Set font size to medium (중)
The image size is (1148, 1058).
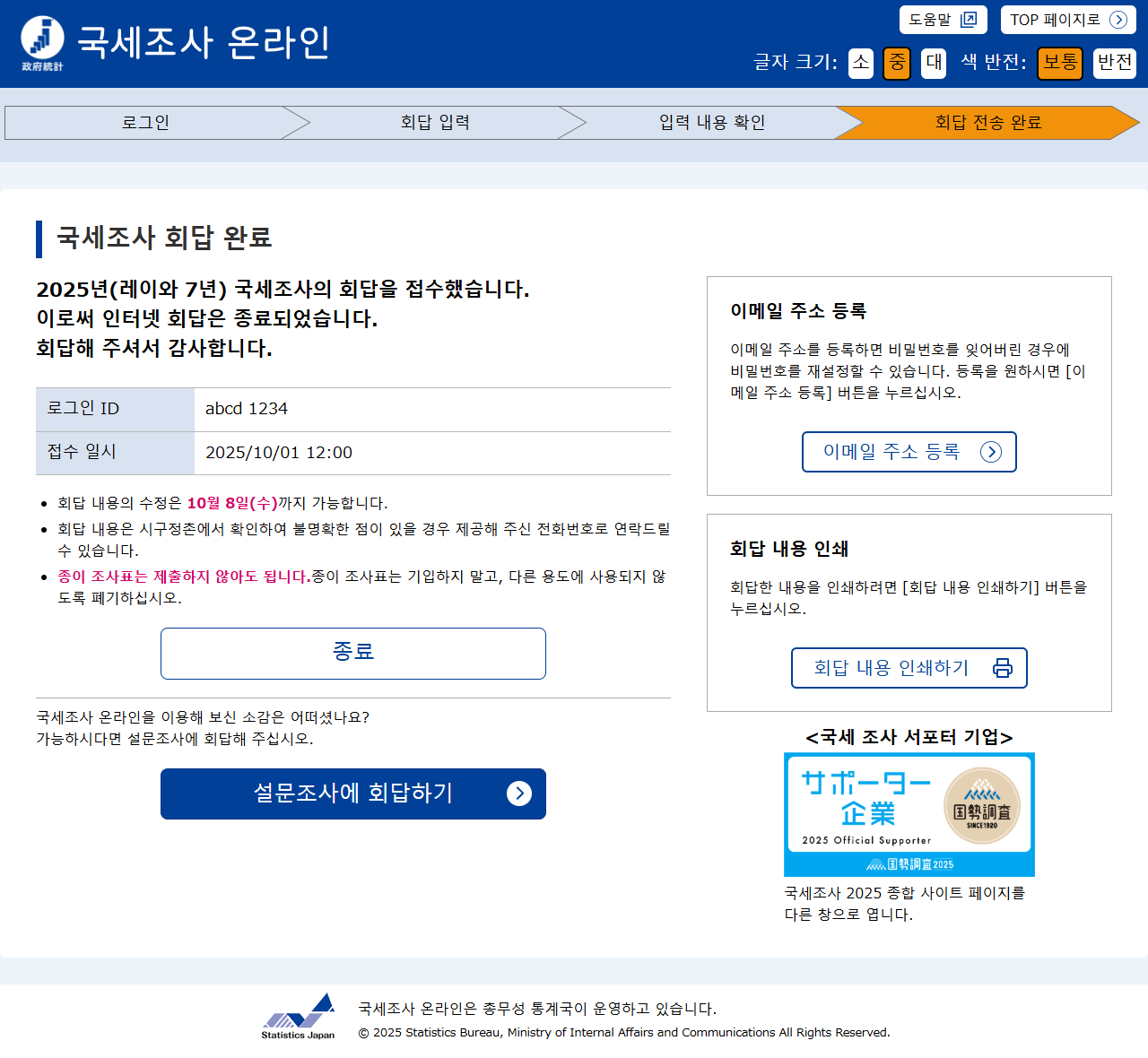897,63
